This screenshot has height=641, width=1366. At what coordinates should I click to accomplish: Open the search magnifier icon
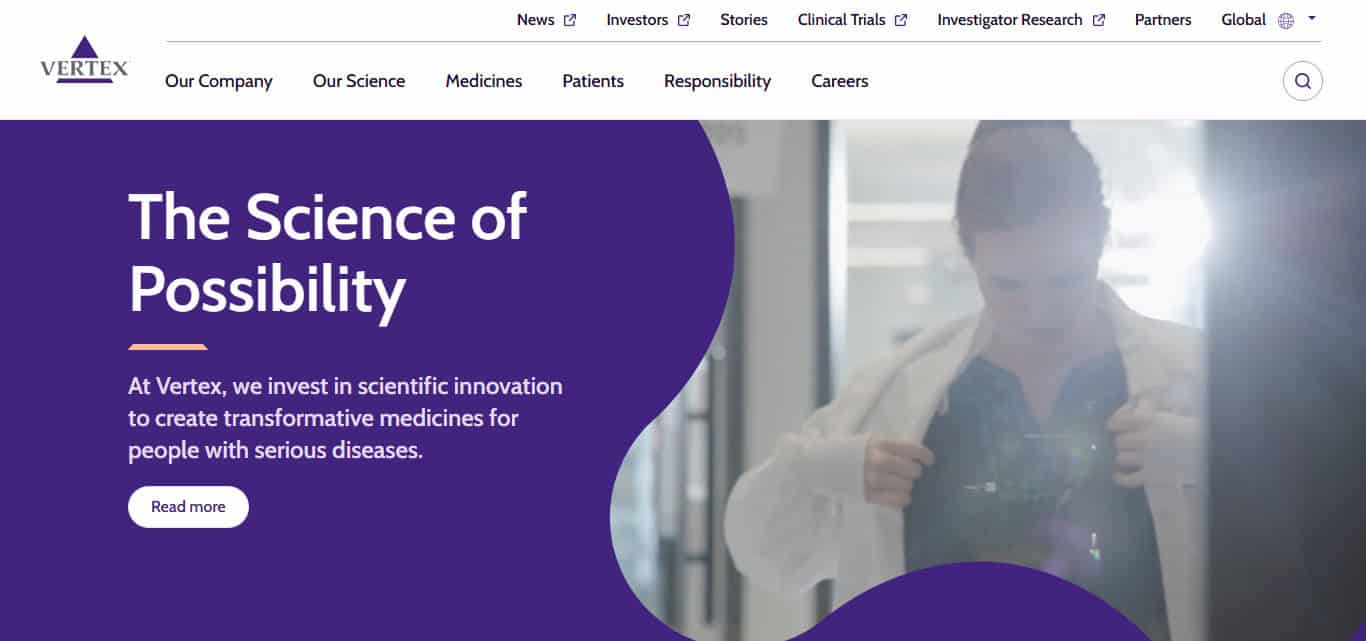click(1302, 81)
